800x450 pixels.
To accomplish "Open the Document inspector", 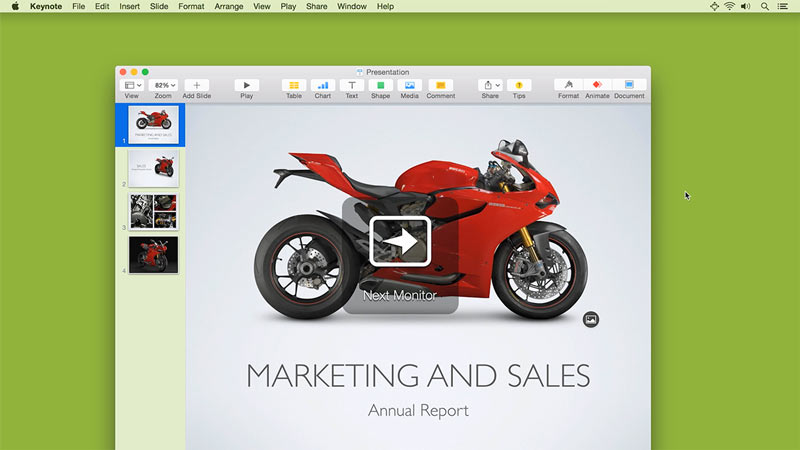I will [629, 85].
